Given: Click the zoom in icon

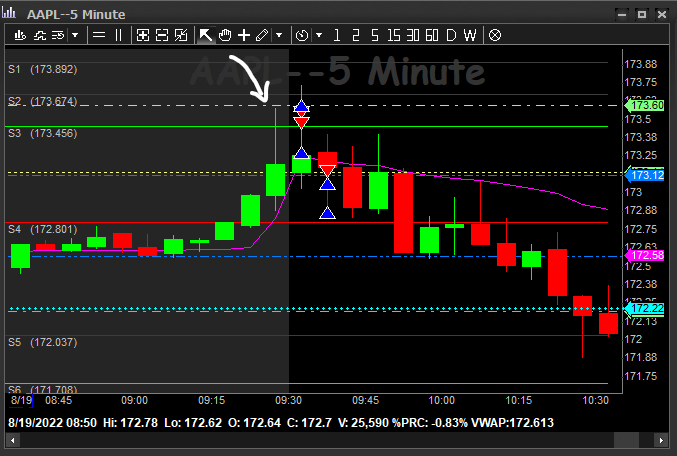Looking at the screenshot, I should (x=143, y=35).
